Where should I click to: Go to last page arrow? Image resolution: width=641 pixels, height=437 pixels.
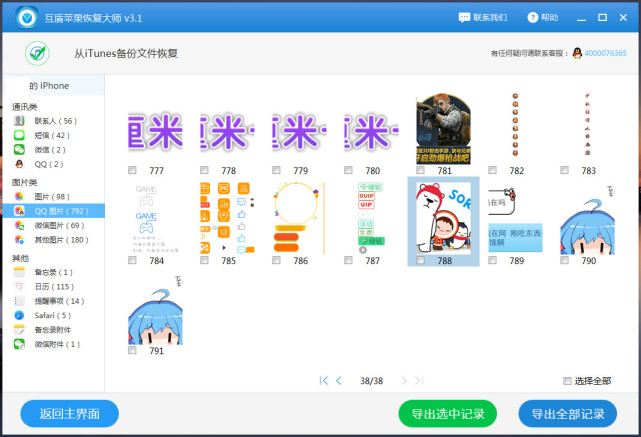[419, 381]
